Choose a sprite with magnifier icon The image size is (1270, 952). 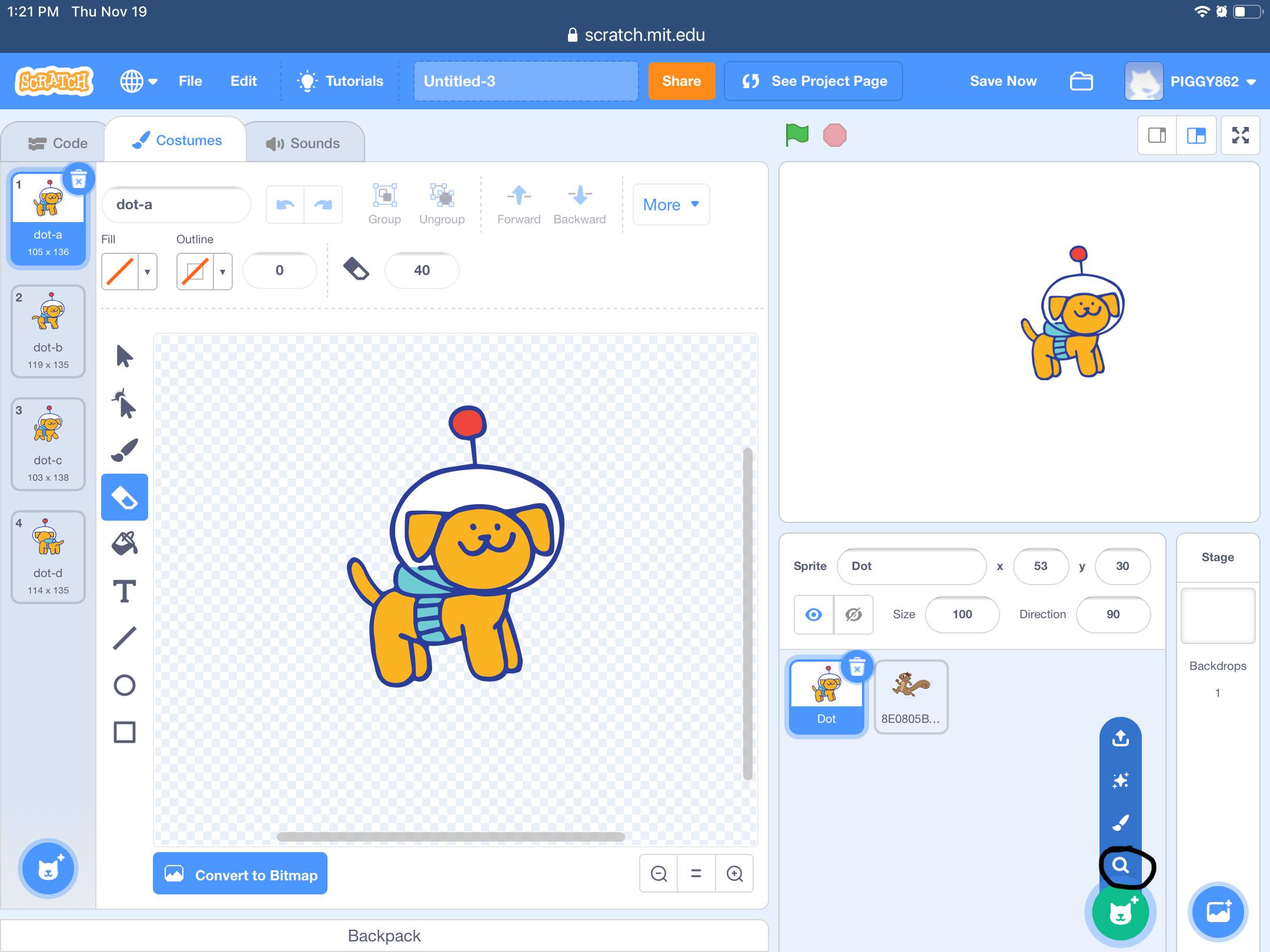(1121, 866)
